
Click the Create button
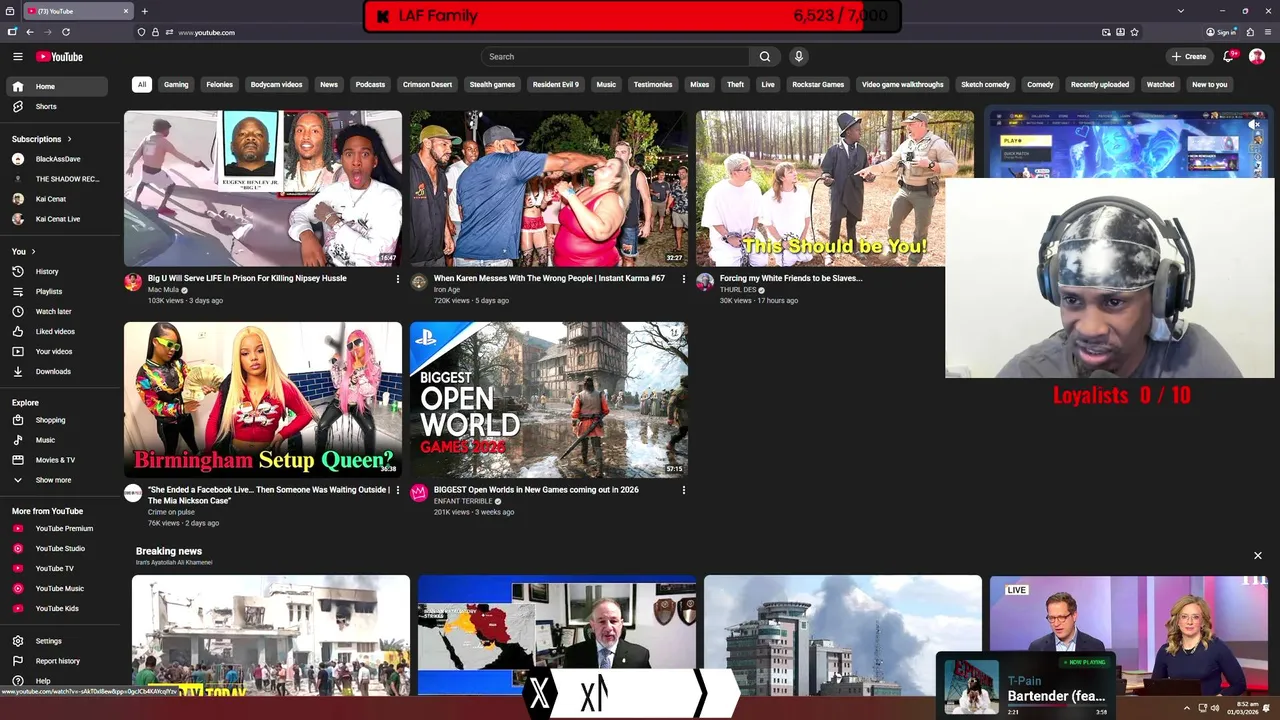click(1189, 57)
